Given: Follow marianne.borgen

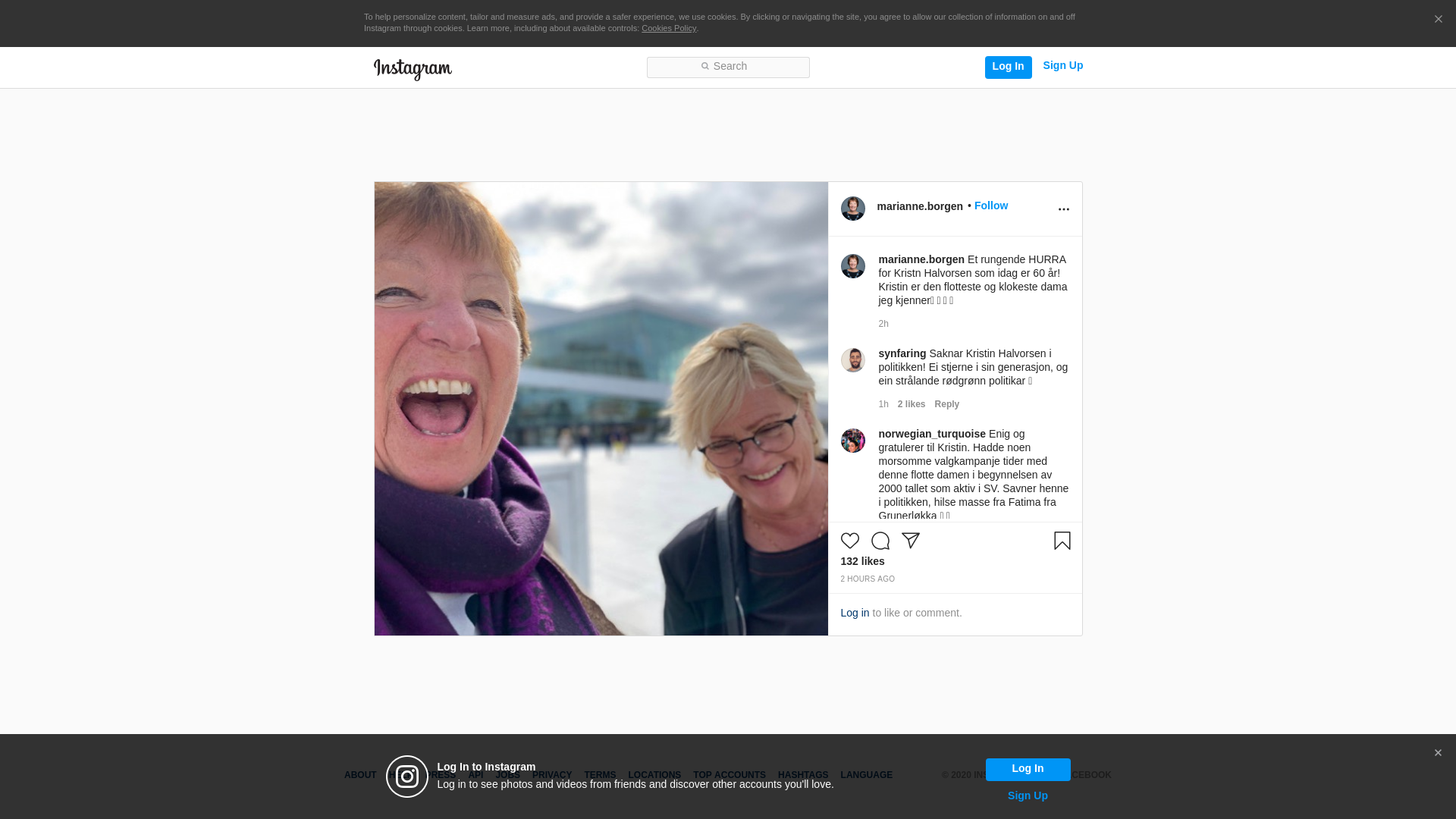Looking at the screenshot, I should tap(991, 206).
